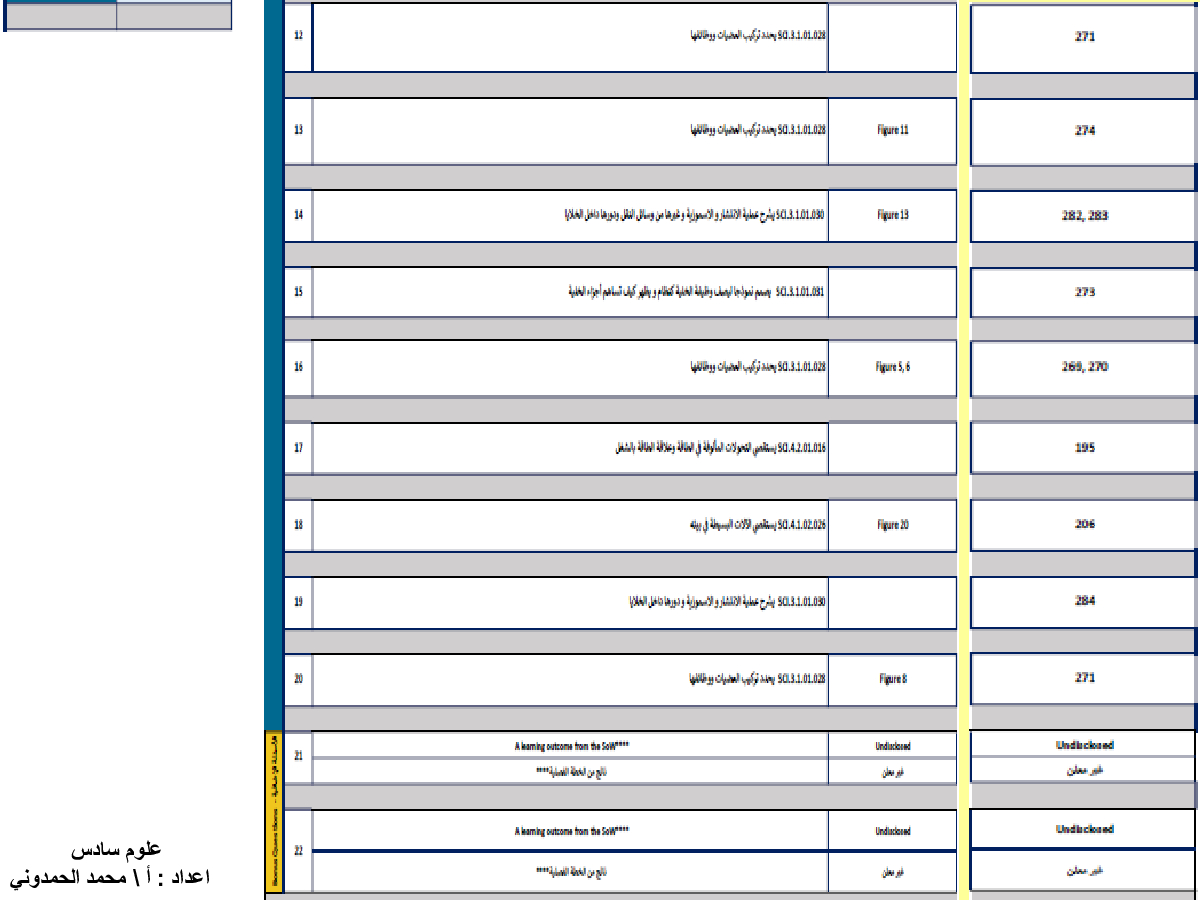The width and height of the screenshot is (1200, 900).
Task: Select the Figure 20 cell in row 18
Action: tap(892, 524)
